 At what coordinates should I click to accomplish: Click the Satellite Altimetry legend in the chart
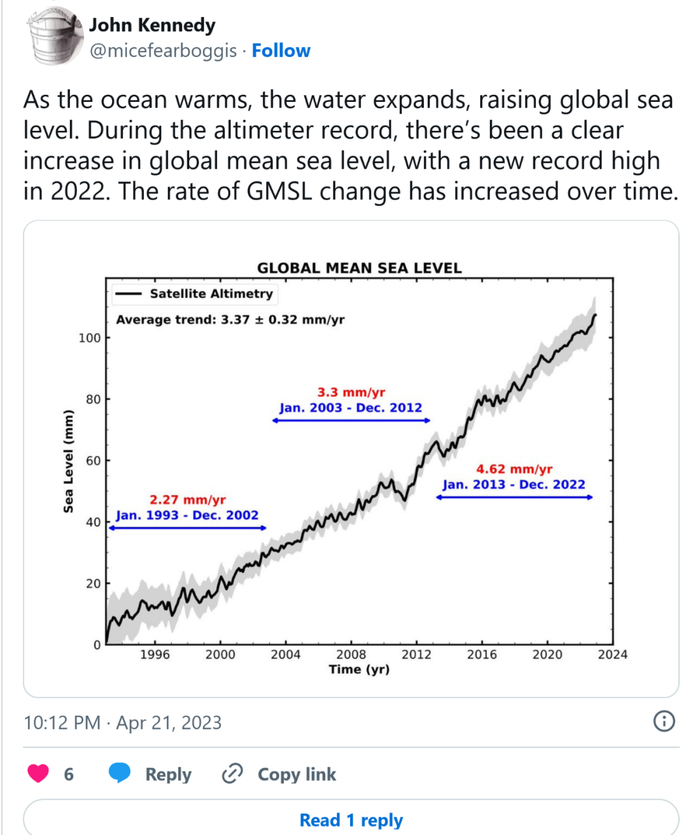[x=210, y=294]
